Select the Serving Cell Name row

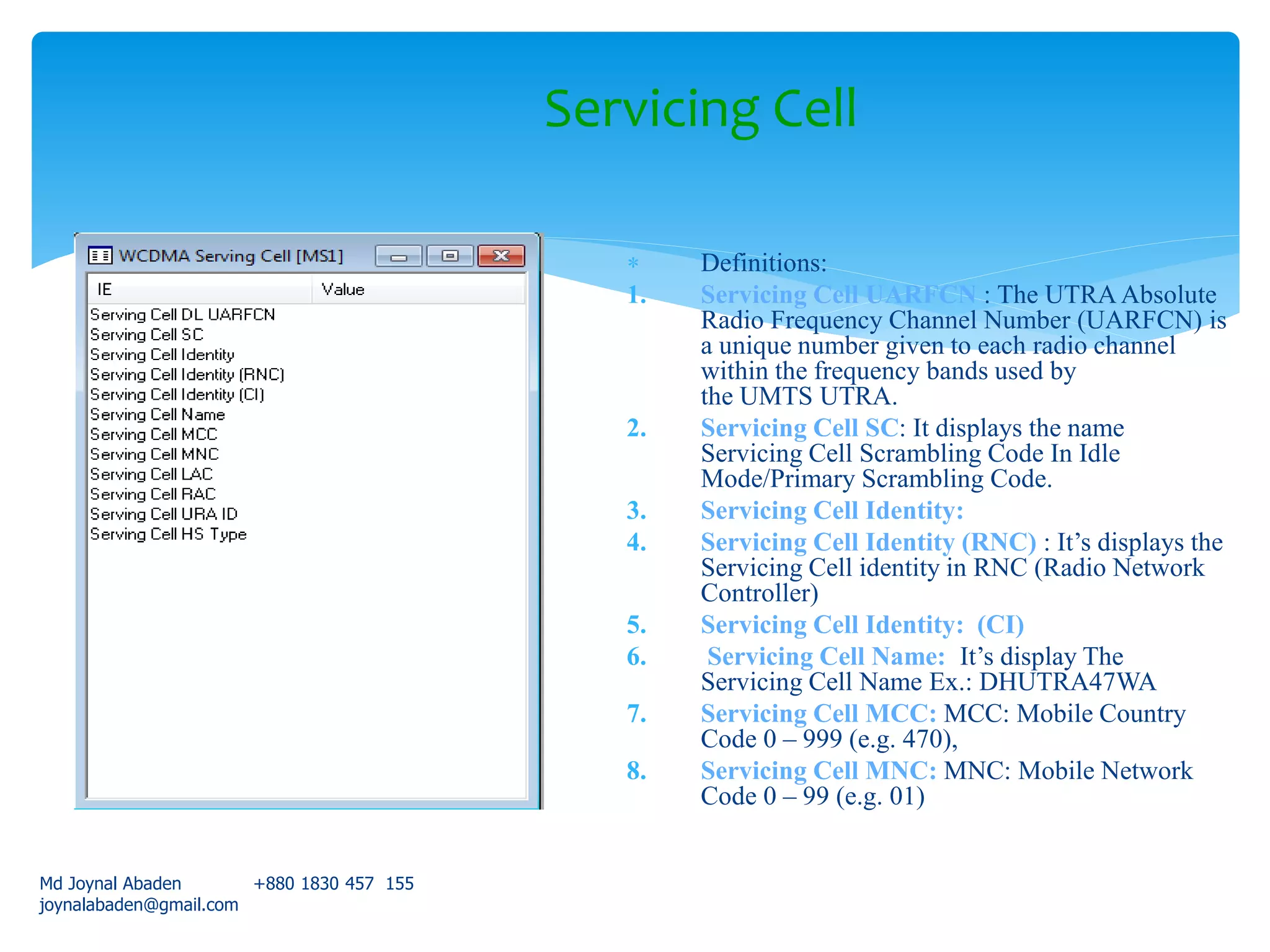click(x=158, y=415)
